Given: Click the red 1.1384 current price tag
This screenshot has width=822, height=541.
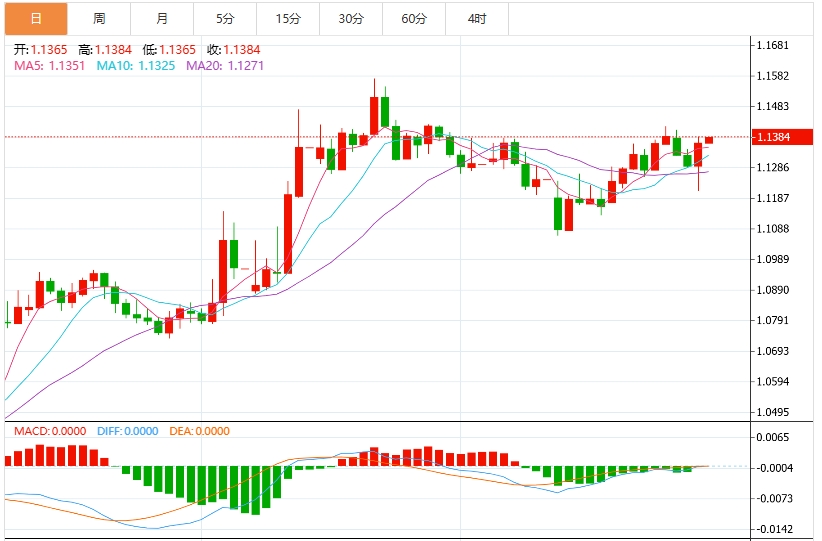Looking at the screenshot, I should tap(774, 137).
